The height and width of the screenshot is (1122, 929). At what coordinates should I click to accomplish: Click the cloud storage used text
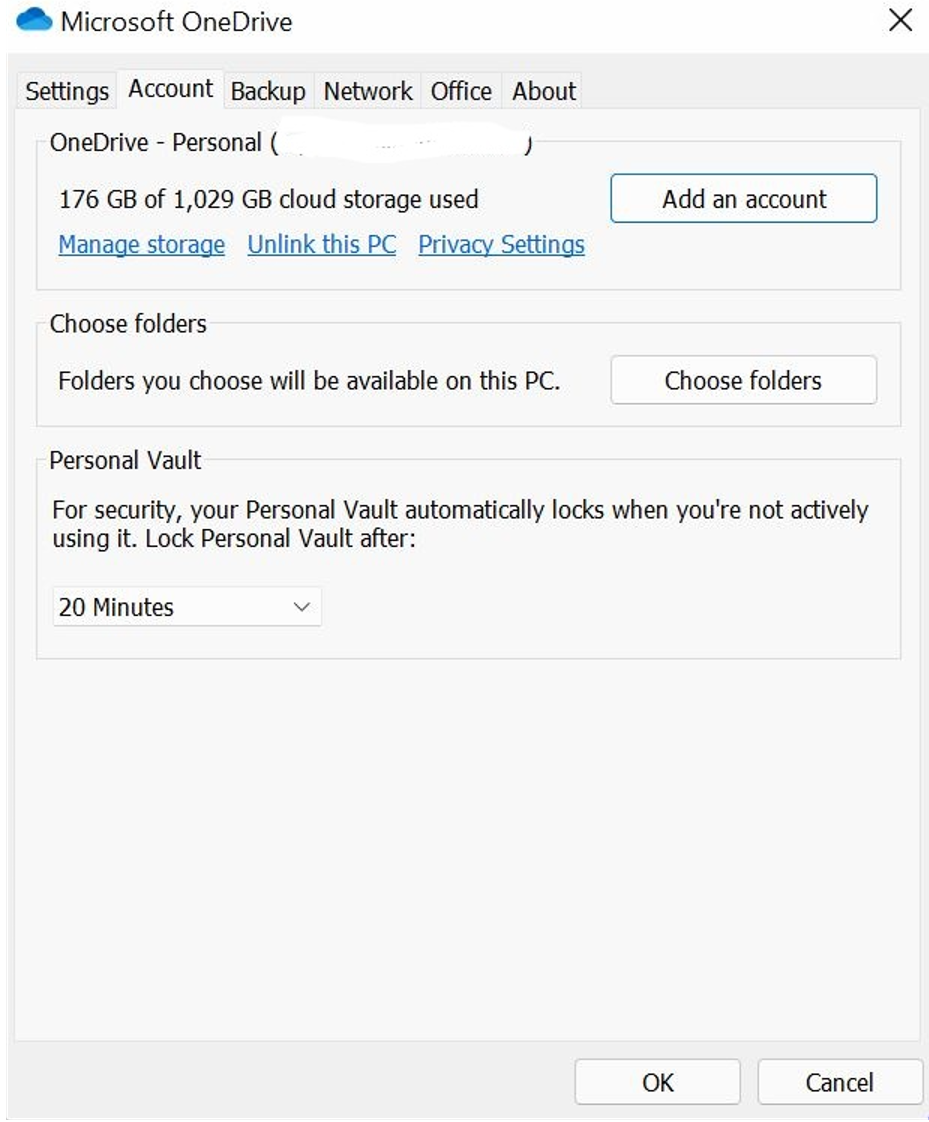pyautogui.click(x=268, y=199)
